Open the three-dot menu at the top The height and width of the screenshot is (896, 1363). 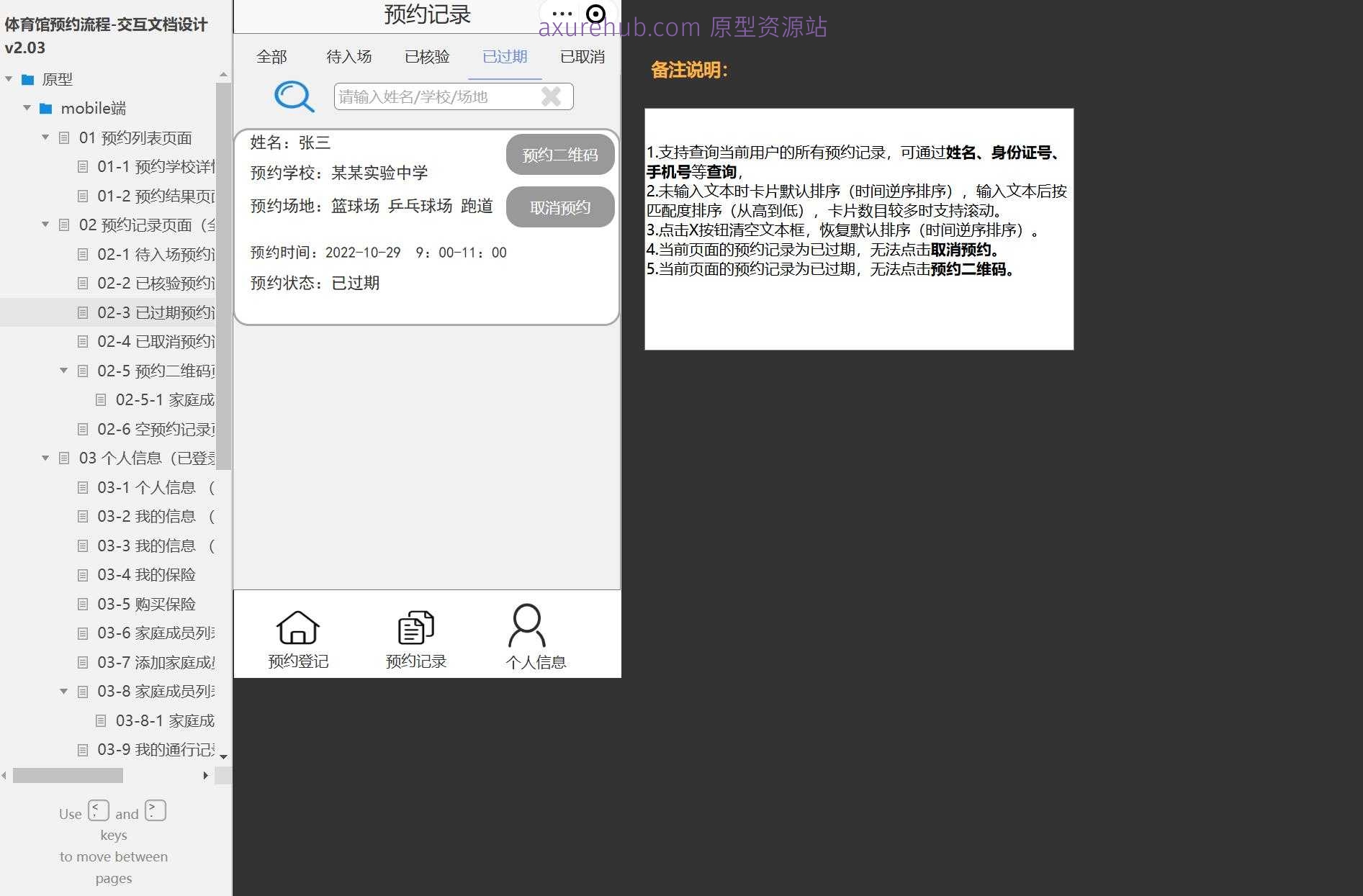click(x=561, y=13)
